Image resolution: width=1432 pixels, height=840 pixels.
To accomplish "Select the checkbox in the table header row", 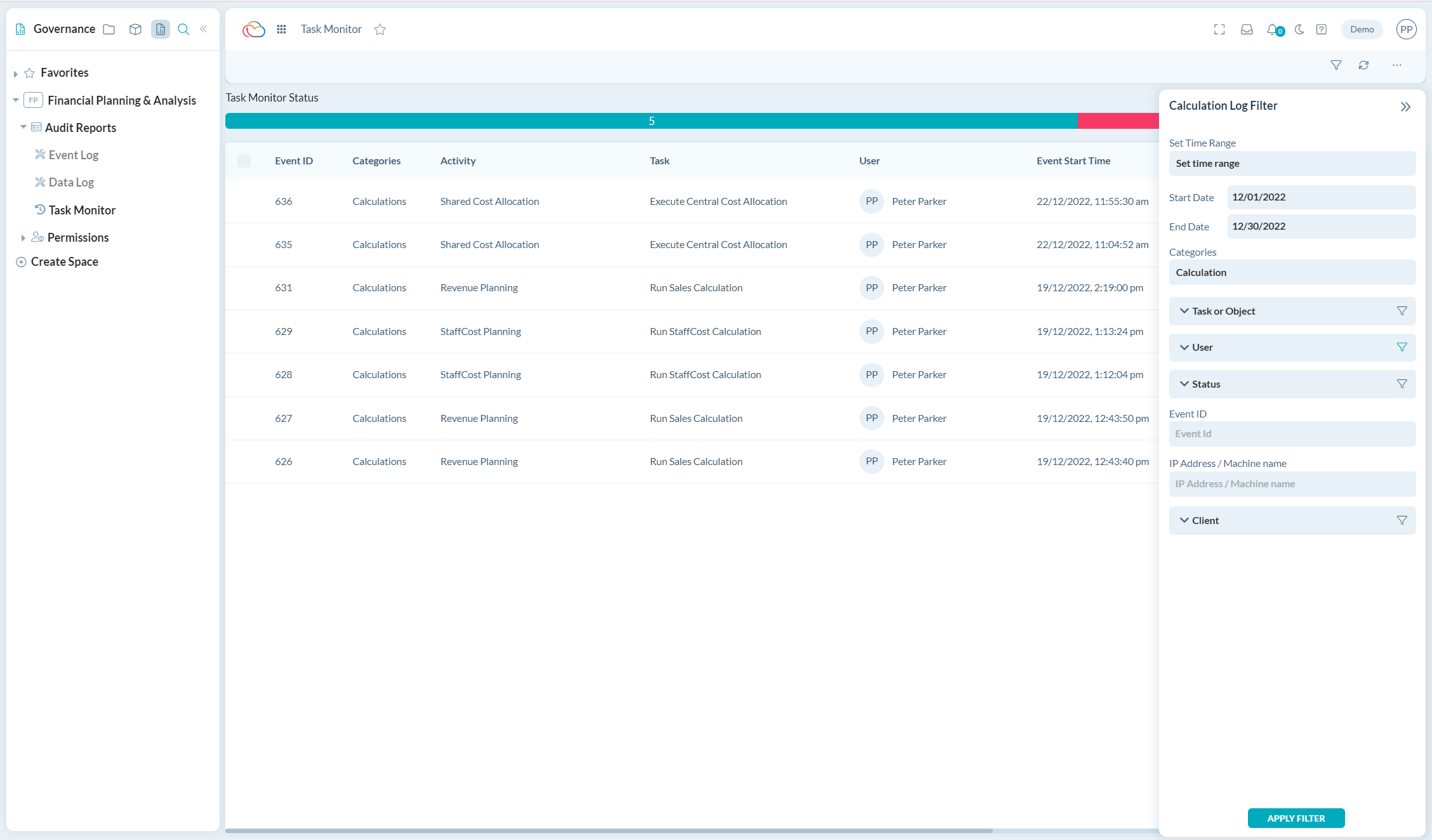I will [x=244, y=161].
